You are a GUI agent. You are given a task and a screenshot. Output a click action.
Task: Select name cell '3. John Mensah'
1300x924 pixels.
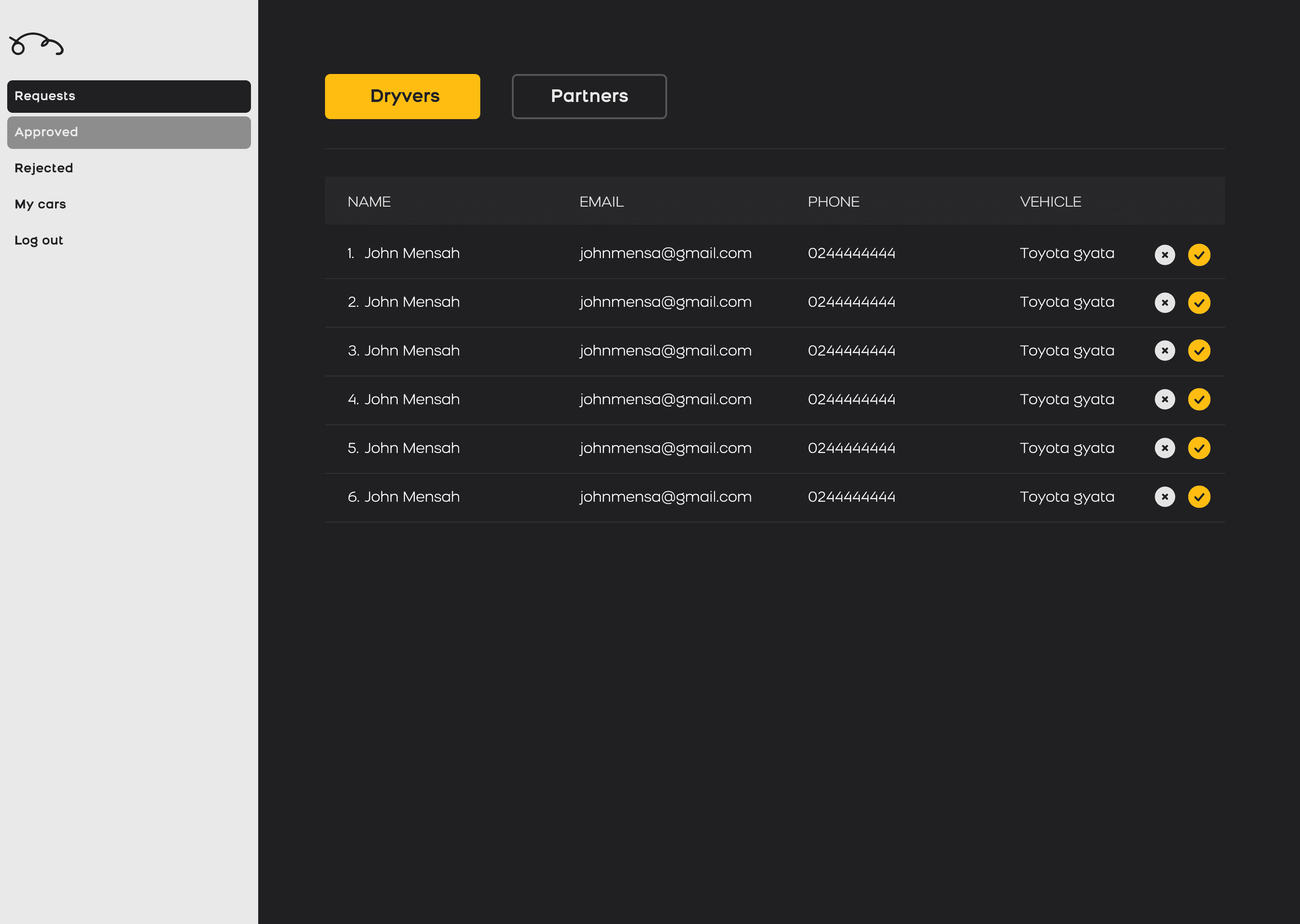404,351
